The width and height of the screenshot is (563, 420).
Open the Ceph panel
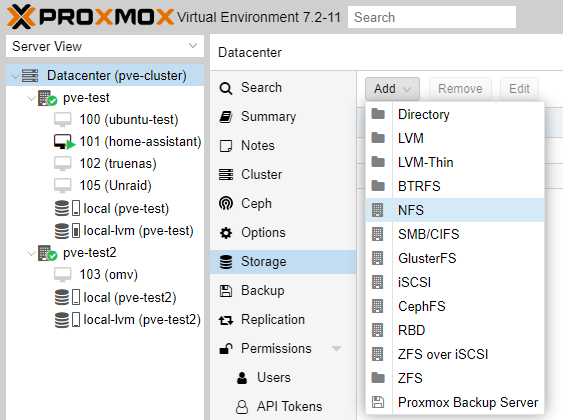(x=283, y=204)
